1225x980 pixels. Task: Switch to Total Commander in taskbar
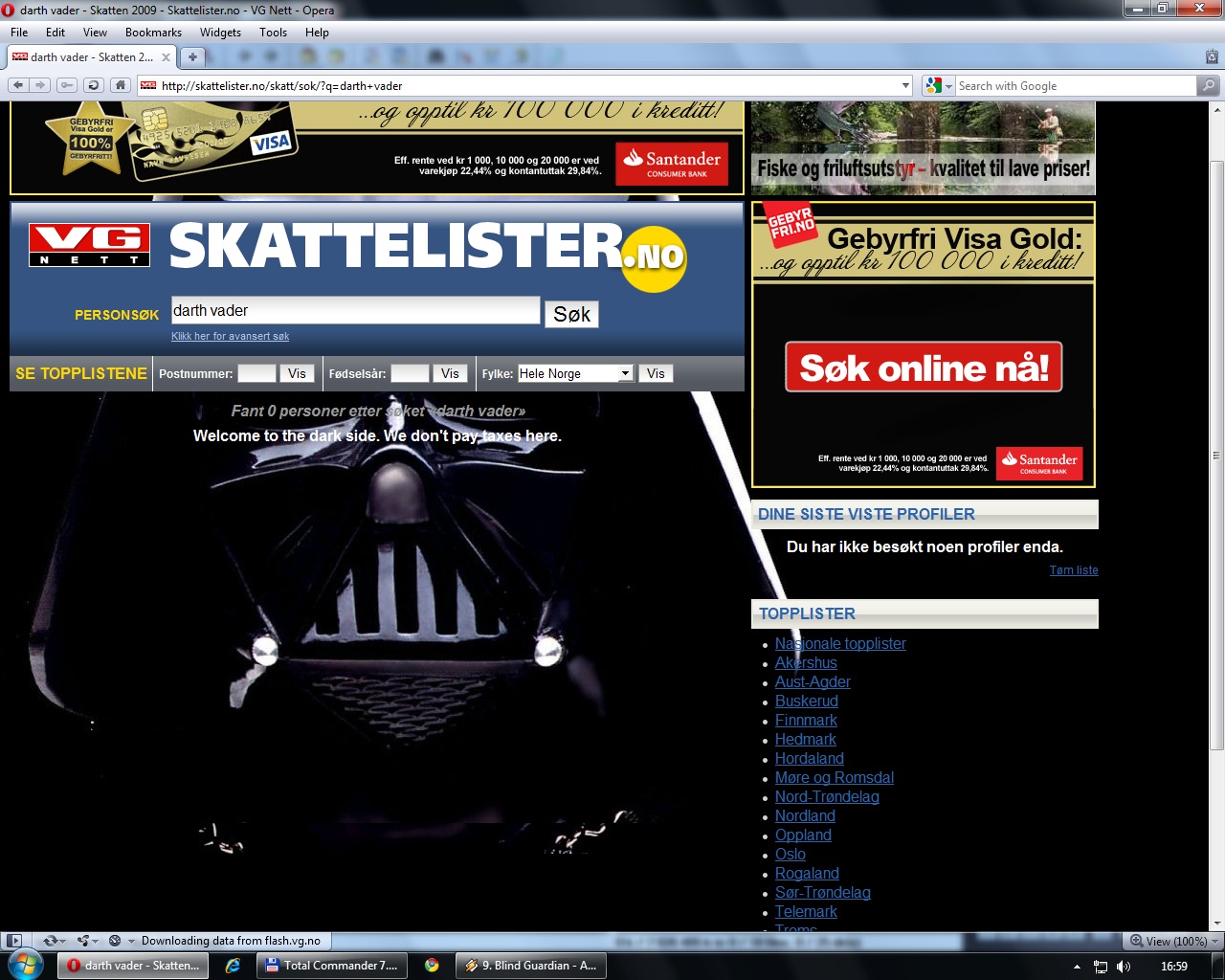click(332, 966)
